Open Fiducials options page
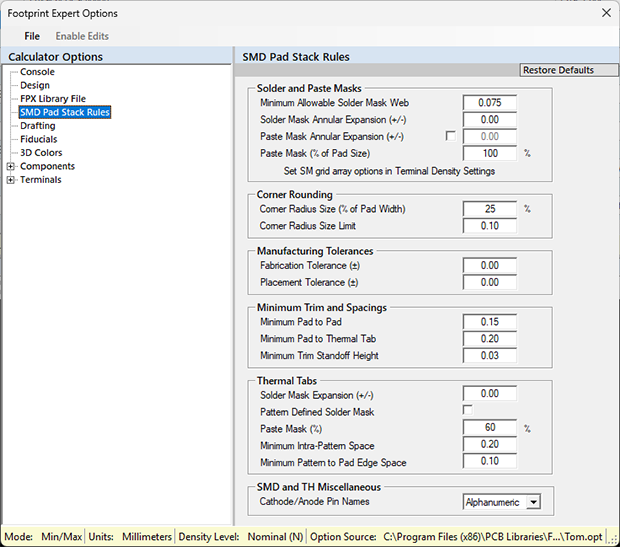The height and width of the screenshot is (547, 620). pyautogui.click(x=39, y=140)
